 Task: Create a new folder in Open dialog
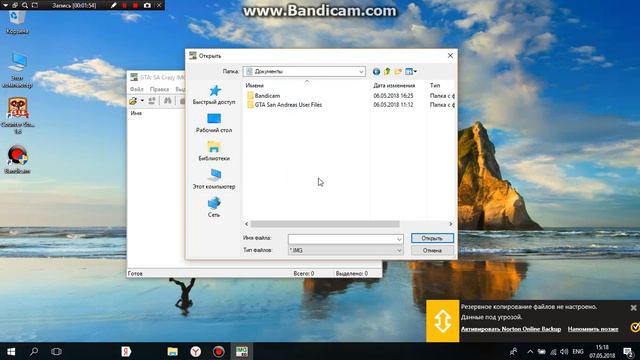click(398, 71)
